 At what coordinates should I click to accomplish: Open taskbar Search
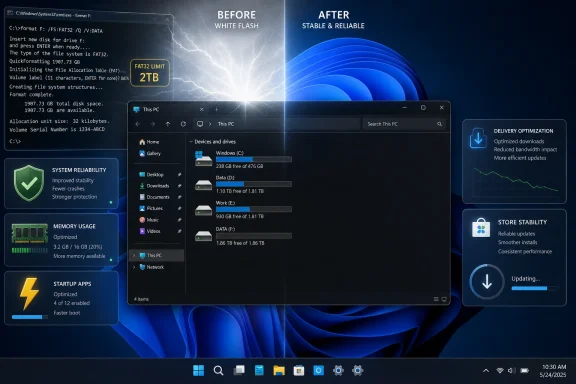click(219, 370)
